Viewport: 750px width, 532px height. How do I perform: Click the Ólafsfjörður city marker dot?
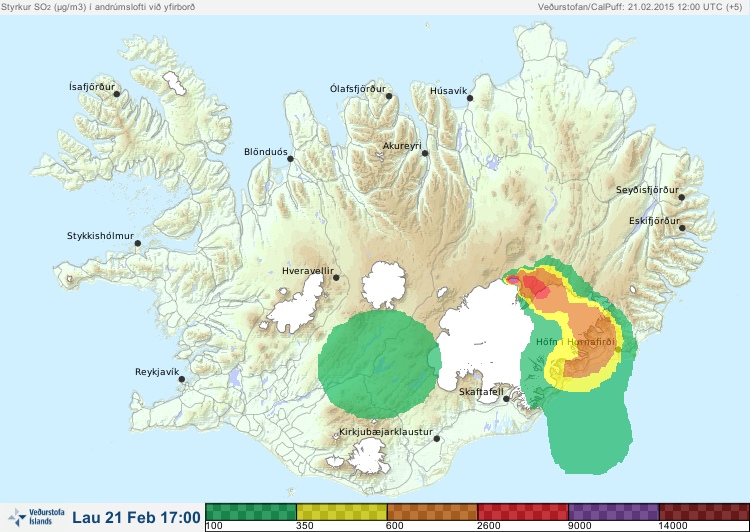point(389,96)
